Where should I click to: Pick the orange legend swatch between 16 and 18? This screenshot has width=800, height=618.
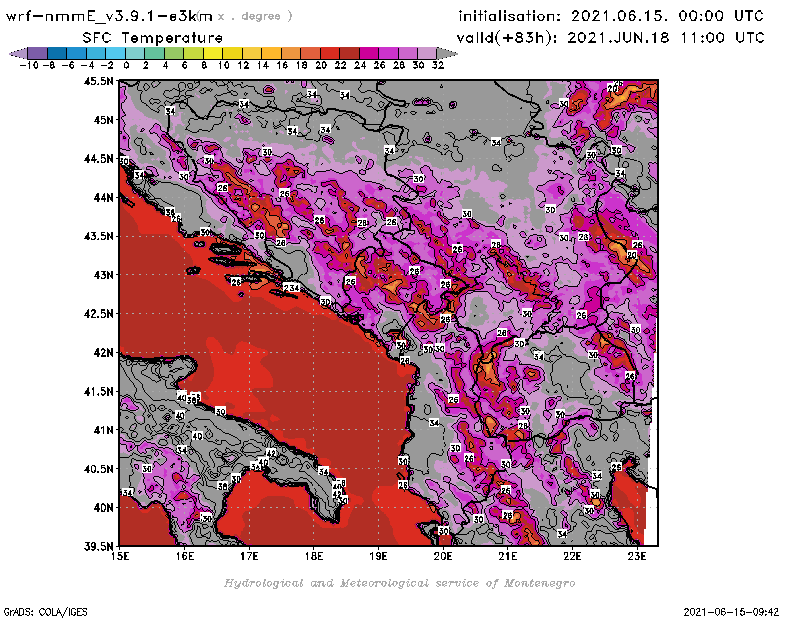coord(291,53)
